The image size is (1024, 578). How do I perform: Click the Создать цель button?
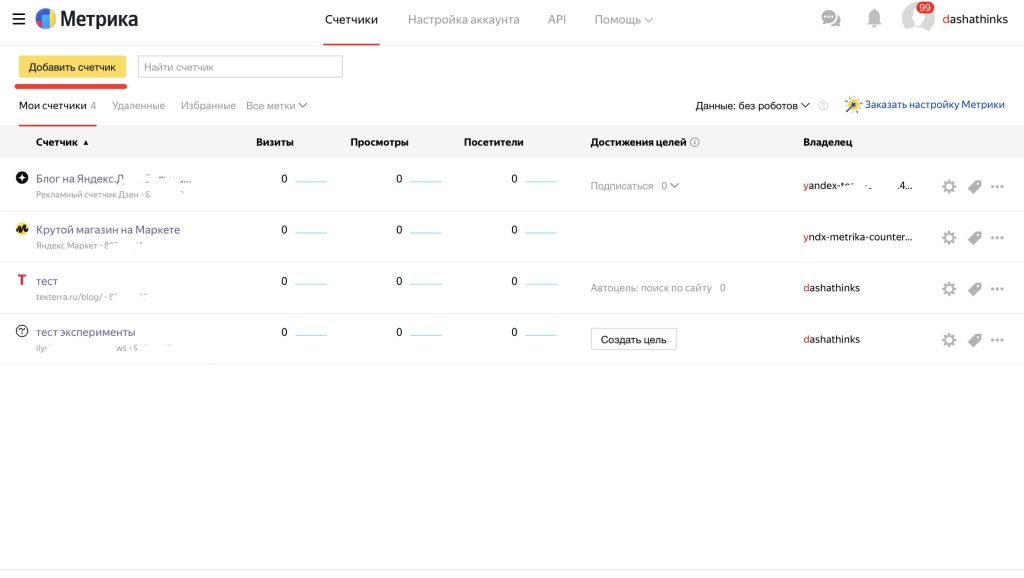click(x=633, y=340)
